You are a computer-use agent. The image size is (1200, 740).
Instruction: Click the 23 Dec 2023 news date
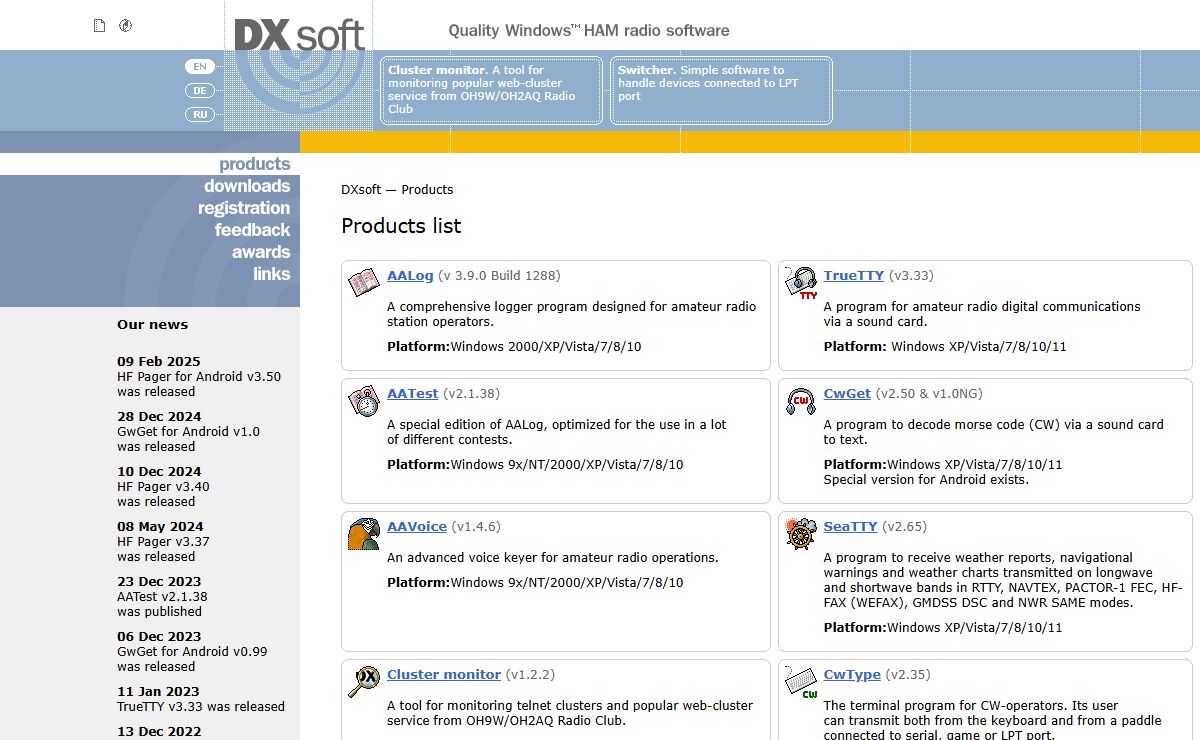(x=159, y=582)
